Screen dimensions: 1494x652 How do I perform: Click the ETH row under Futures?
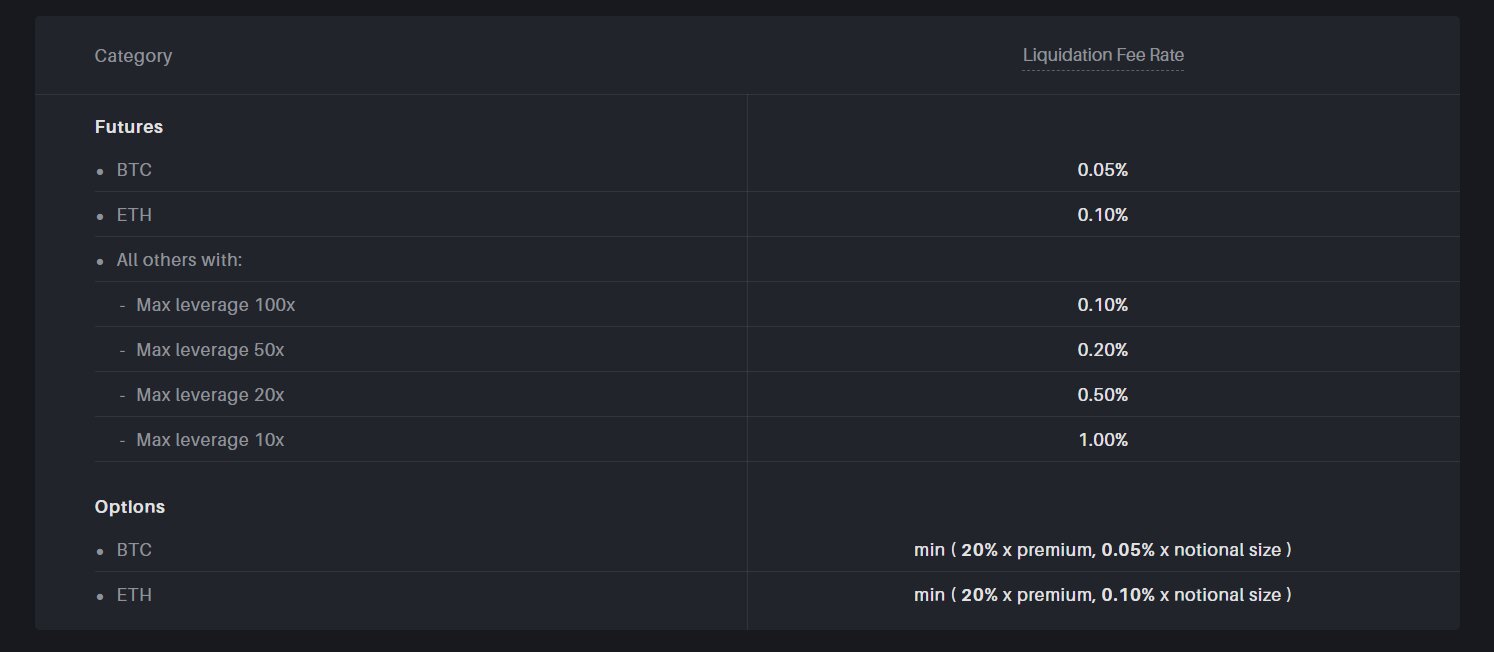134,215
